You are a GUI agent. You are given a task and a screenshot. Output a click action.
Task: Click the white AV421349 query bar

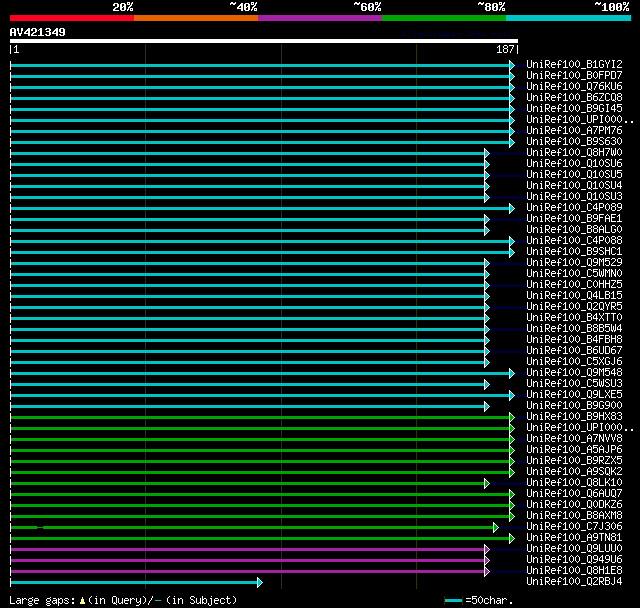(x=264, y=41)
